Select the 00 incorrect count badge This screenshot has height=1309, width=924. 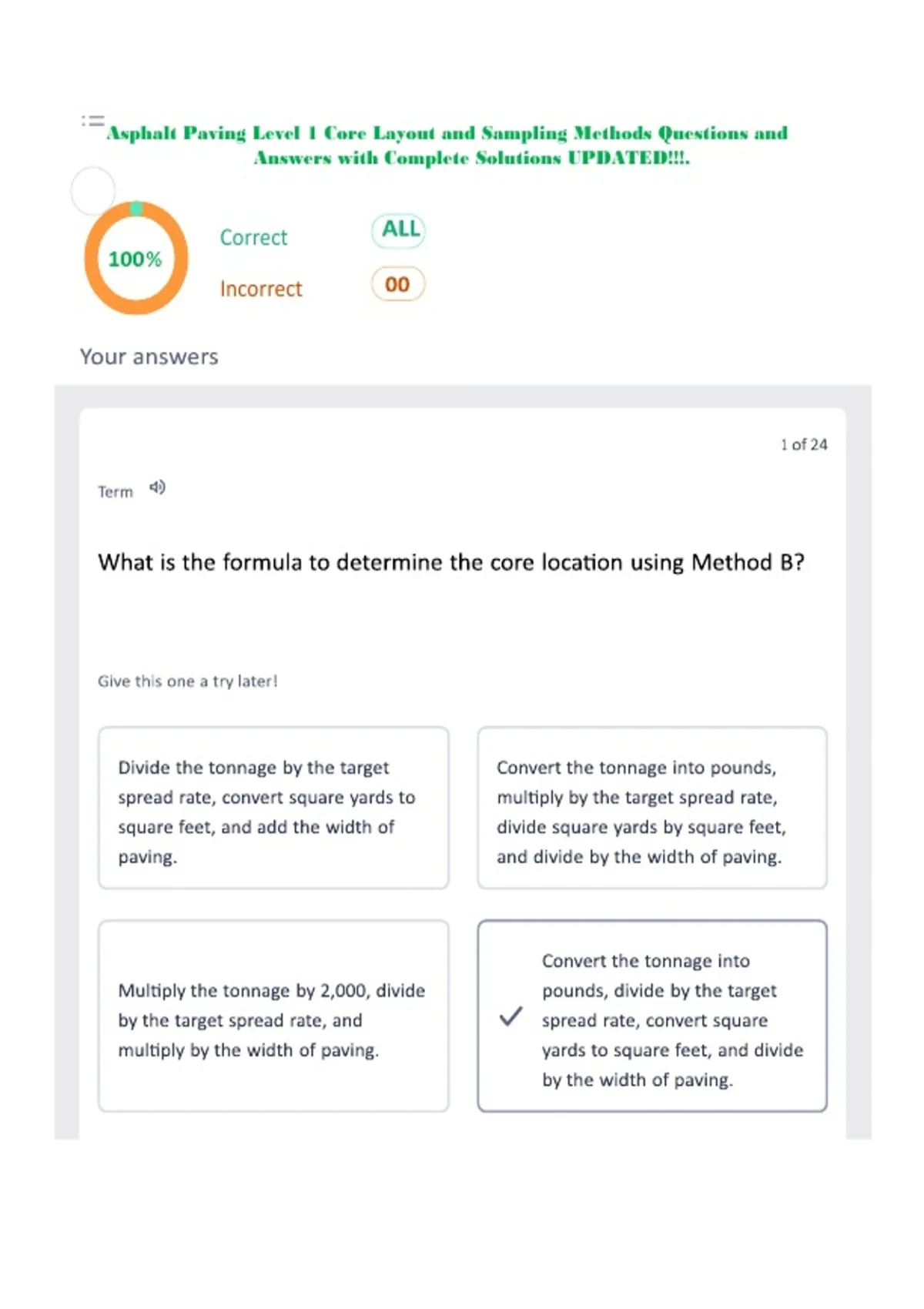click(398, 284)
